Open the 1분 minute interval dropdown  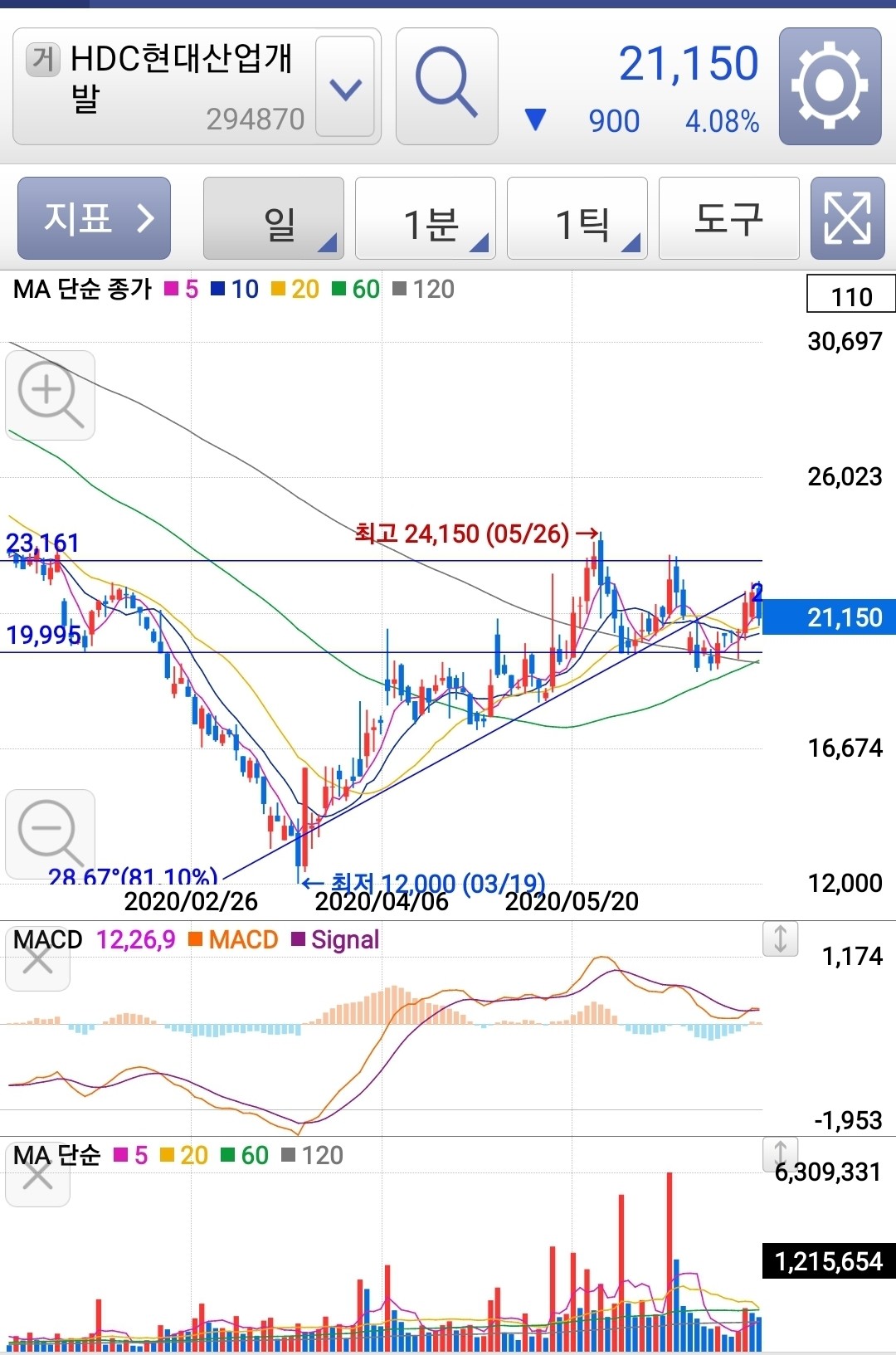(426, 219)
